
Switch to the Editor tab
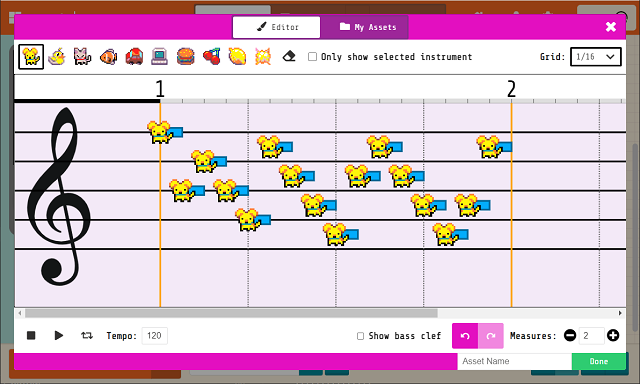[276, 27]
